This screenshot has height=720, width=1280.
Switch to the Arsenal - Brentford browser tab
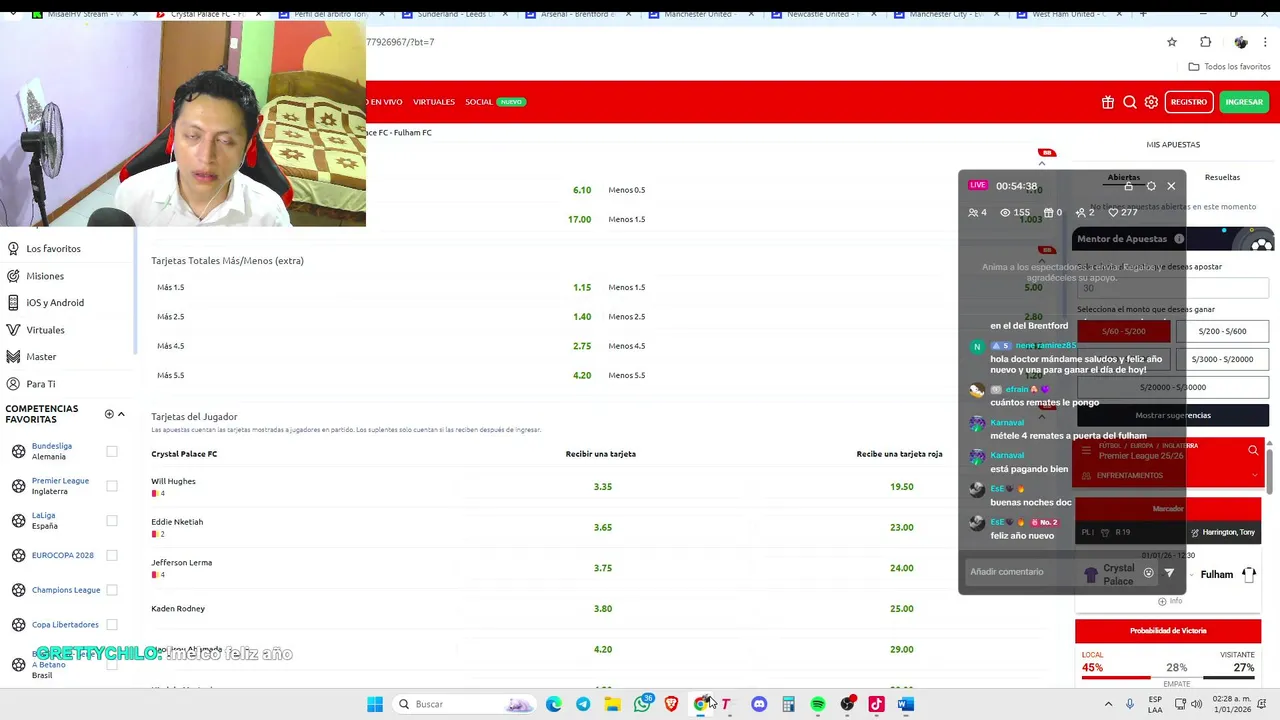[578, 14]
